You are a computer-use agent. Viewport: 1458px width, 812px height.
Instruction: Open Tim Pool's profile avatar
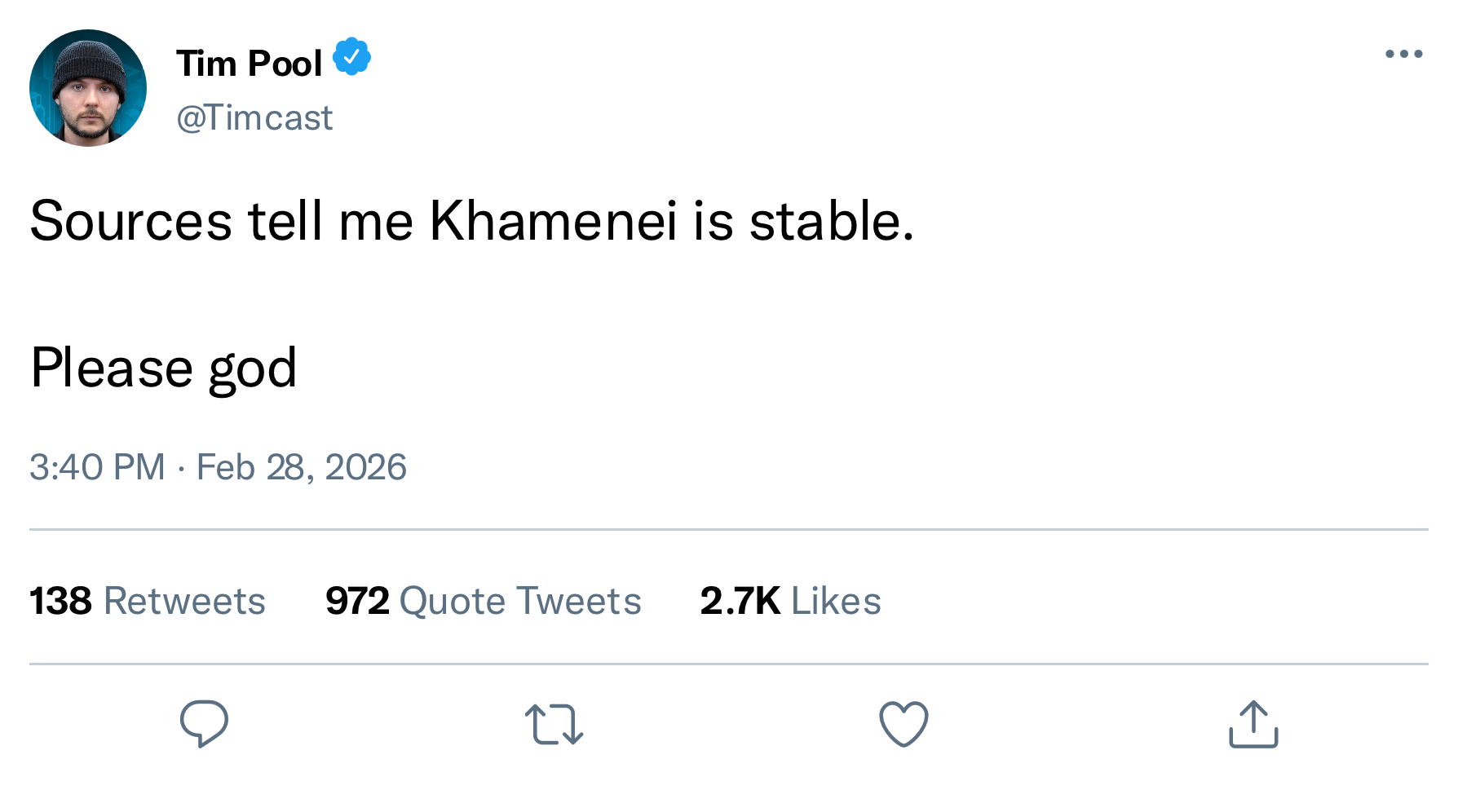click(88, 88)
